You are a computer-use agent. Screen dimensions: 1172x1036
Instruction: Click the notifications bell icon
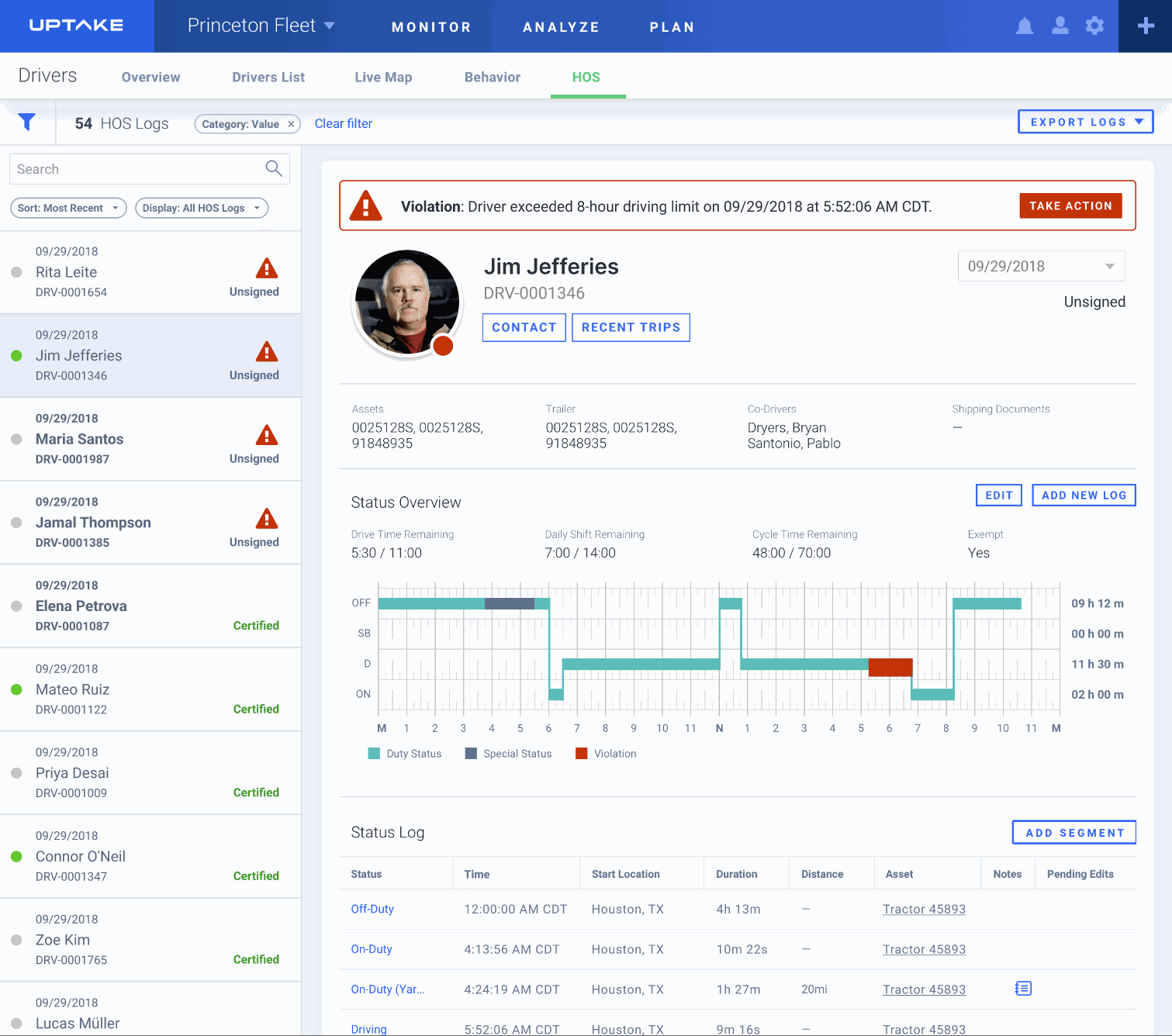point(1025,26)
